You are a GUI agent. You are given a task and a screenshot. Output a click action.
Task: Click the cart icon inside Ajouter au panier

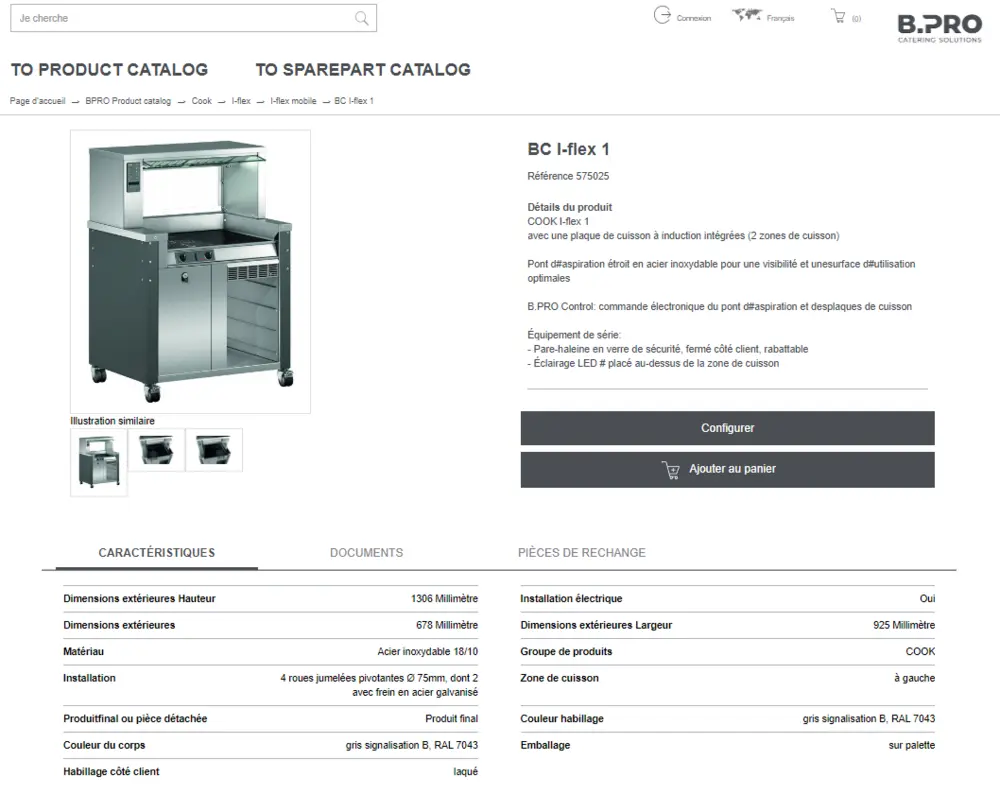(669, 469)
